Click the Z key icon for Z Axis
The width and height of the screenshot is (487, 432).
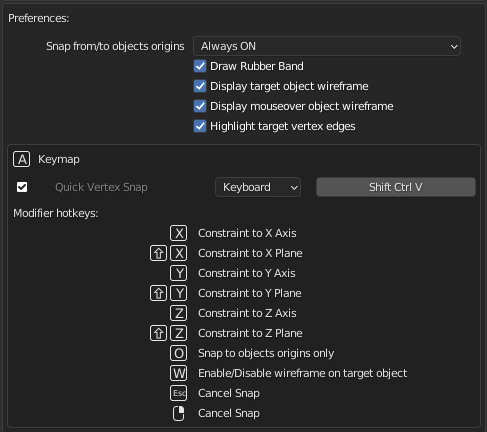[179, 313]
